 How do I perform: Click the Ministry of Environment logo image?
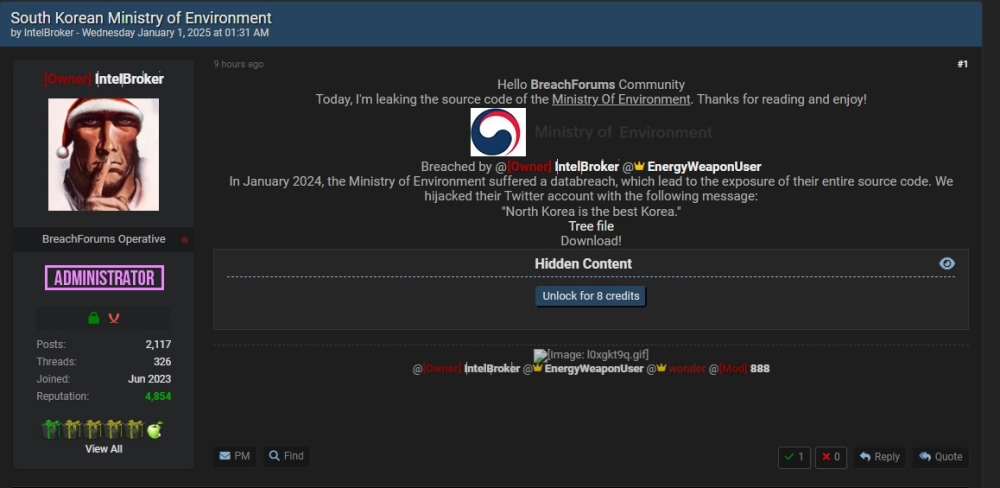tap(498, 132)
